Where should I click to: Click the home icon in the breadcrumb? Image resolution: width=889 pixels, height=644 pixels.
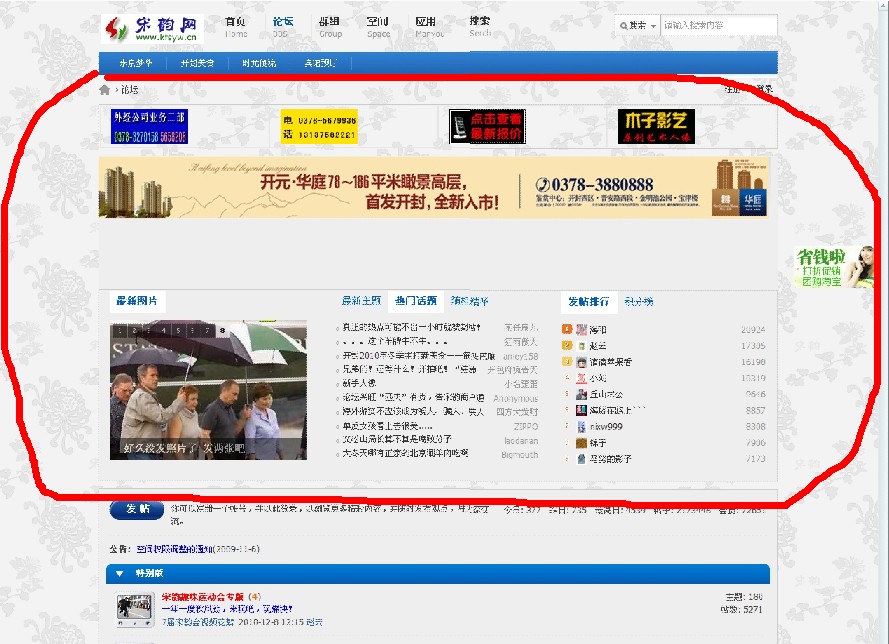[x=104, y=90]
